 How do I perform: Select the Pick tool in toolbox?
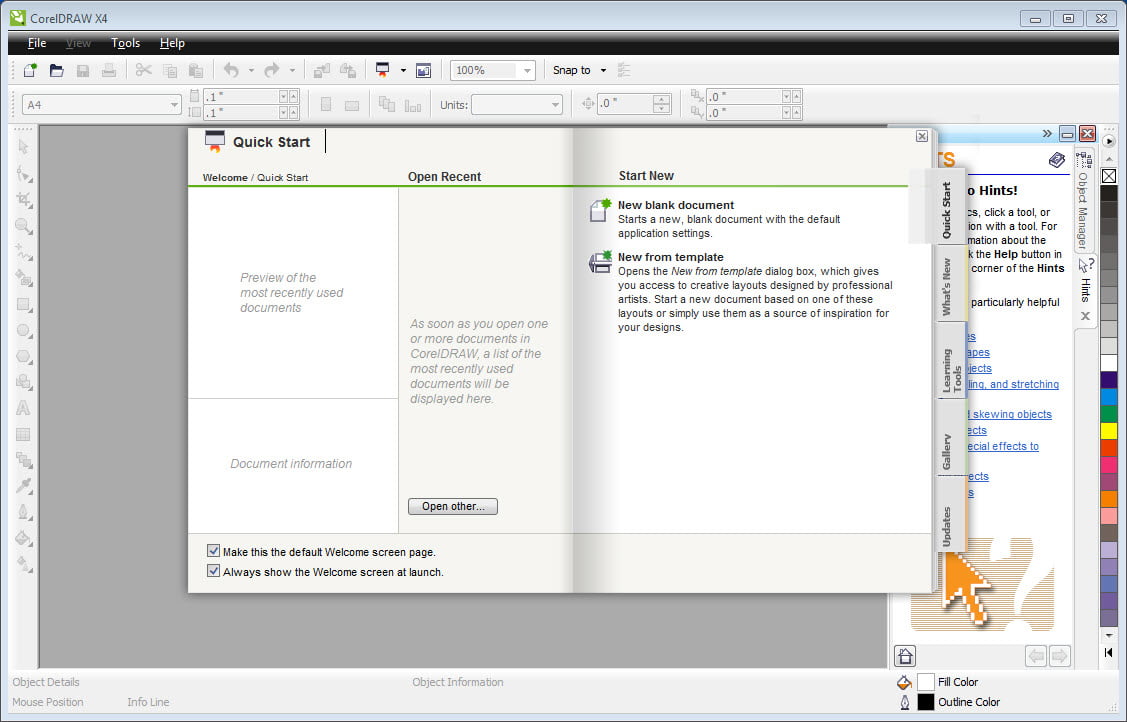pos(24,147)
